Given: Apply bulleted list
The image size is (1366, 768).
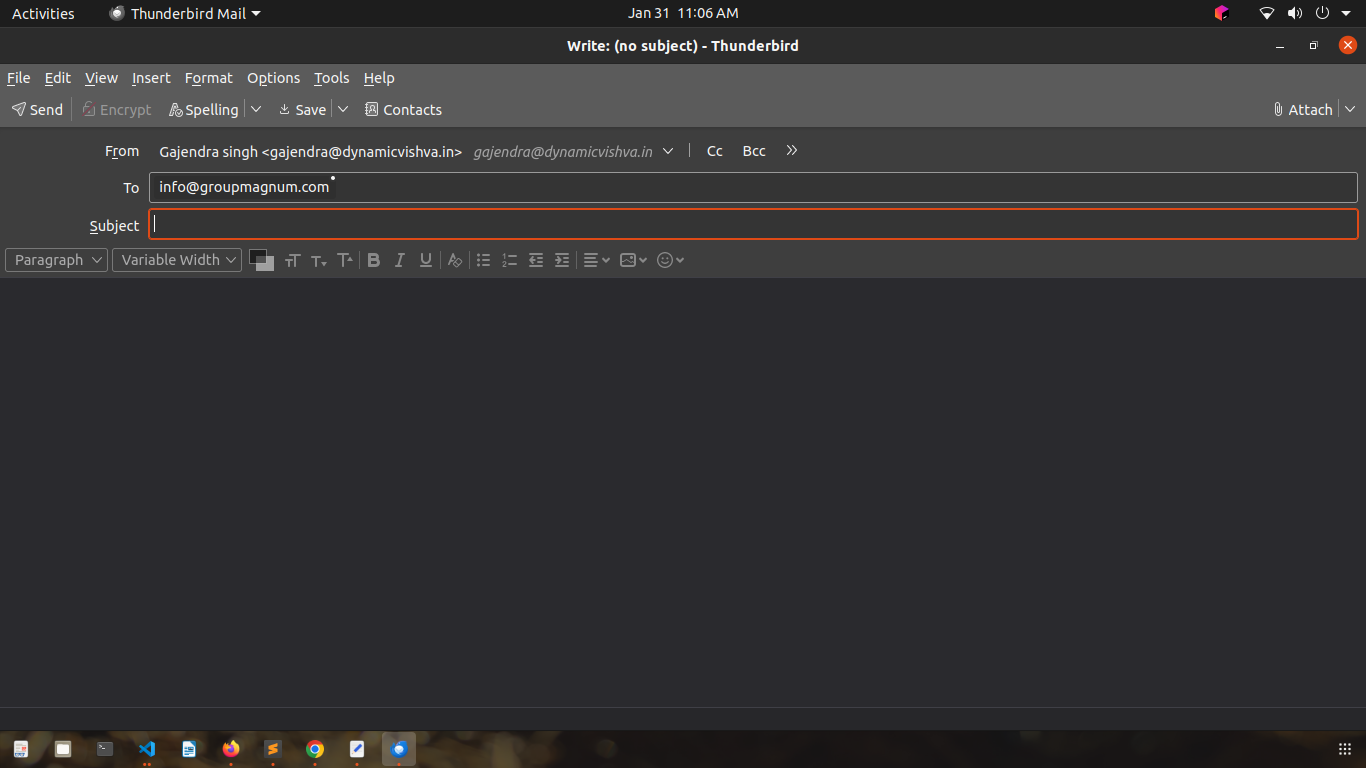Looking at the screenshot, I should coord(484,260).
